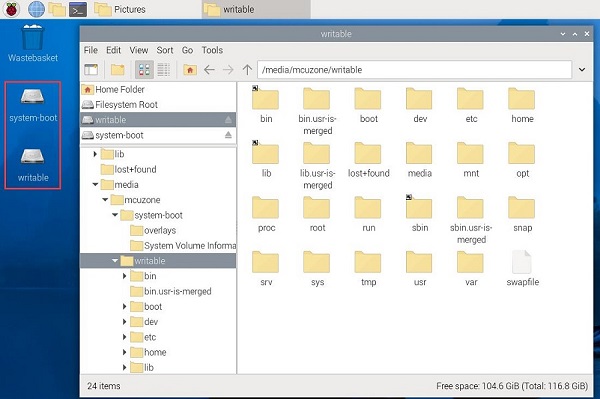
Task: Select the media folder in file pane
Action: [x=419, y=160]
